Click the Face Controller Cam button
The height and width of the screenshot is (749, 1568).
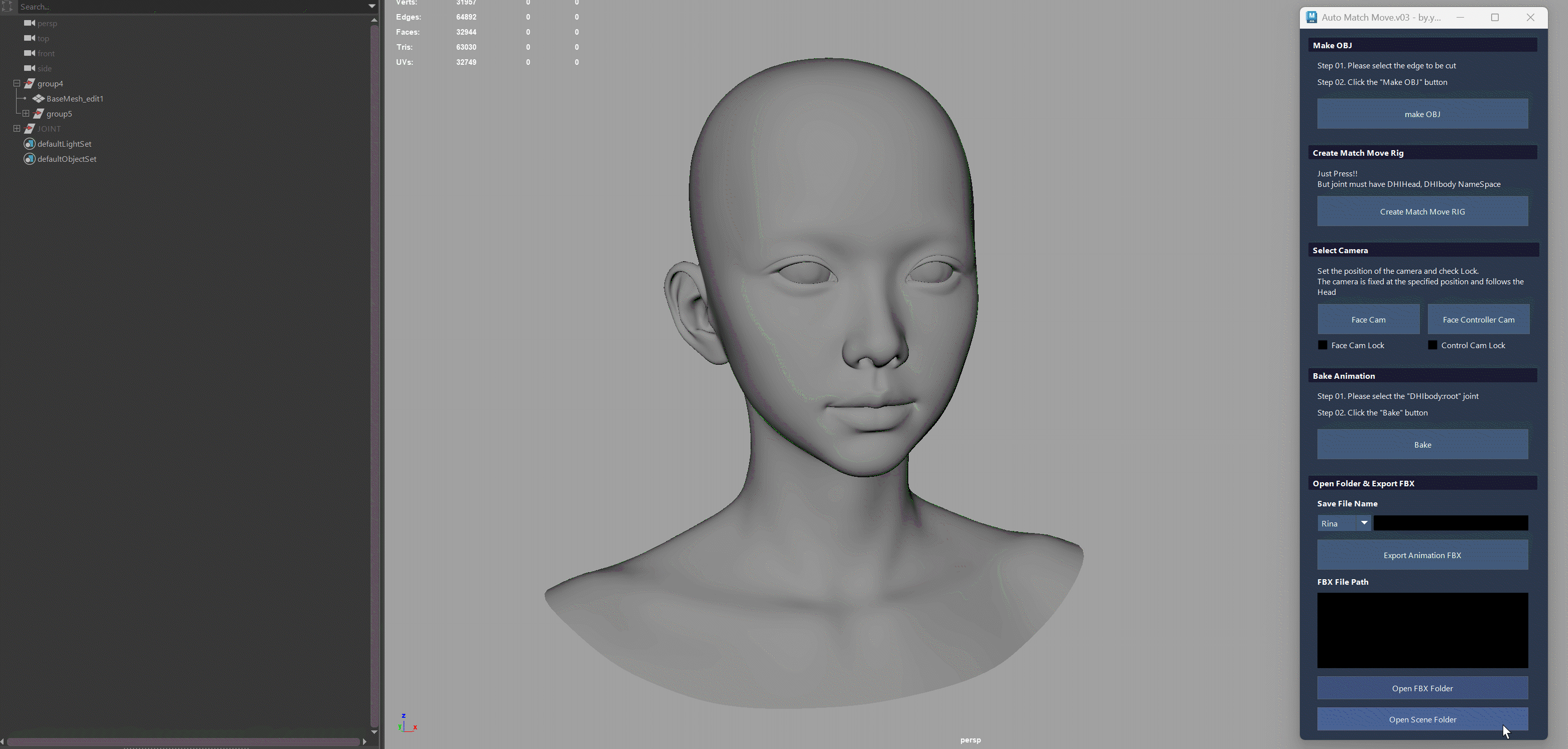(x=1478, y=319)
